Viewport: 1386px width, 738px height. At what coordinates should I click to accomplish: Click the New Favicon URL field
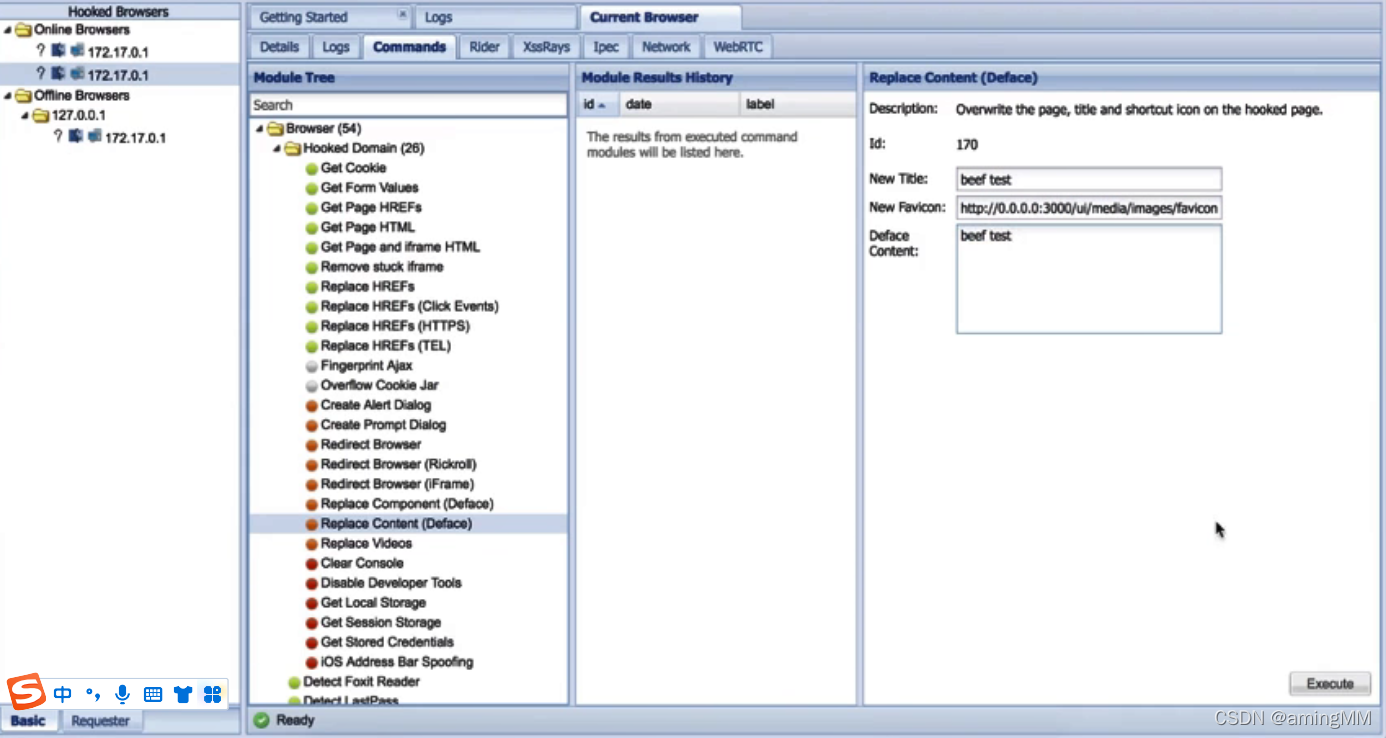[x=1089, y=208]
